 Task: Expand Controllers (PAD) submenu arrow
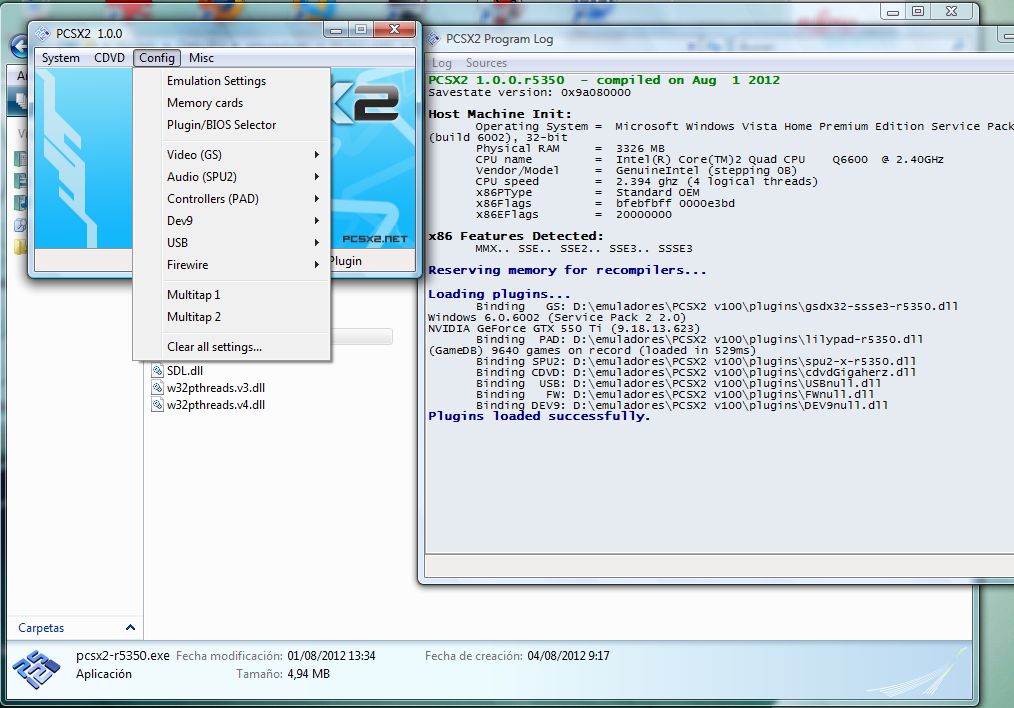pyautogui.click(x=317, y=198)
